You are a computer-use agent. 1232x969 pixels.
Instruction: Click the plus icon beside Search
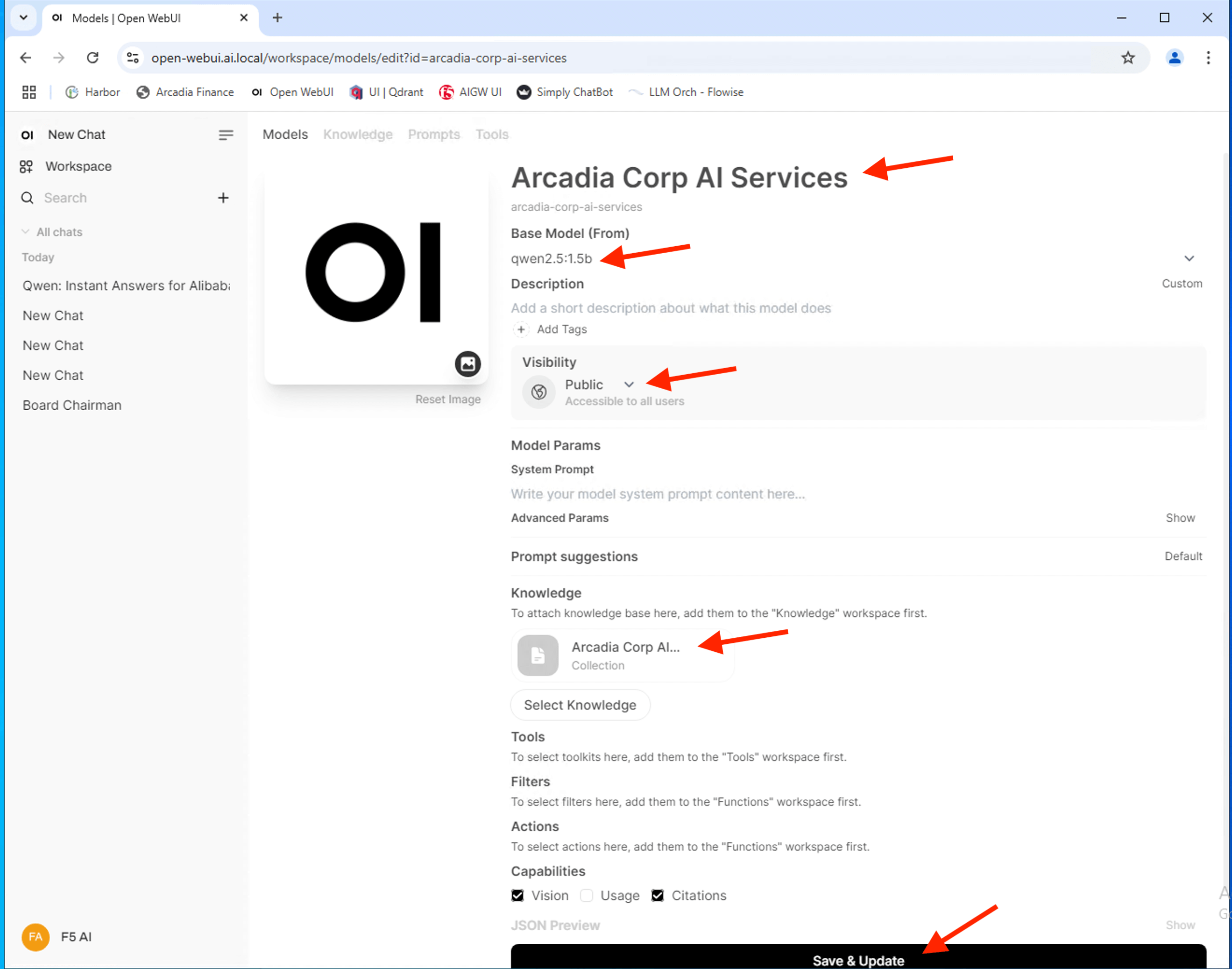223,198
